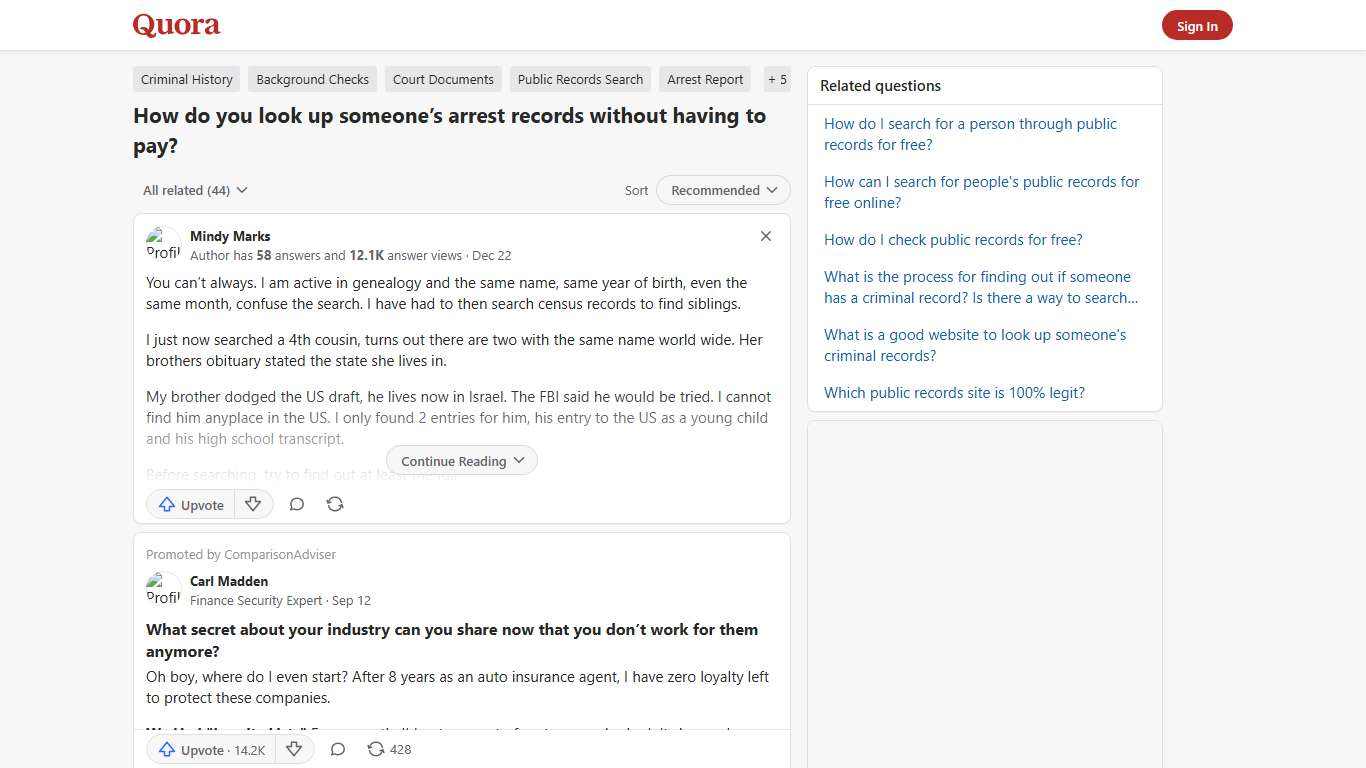
Task: View Mindy Marks' profile picture
Action: [163, 244]
